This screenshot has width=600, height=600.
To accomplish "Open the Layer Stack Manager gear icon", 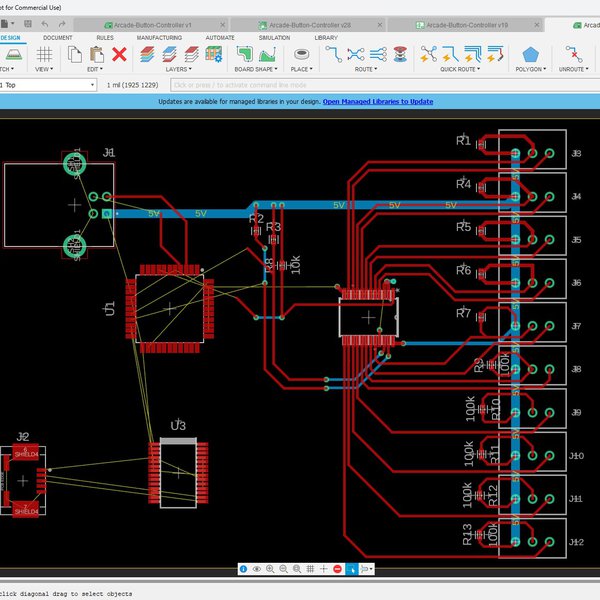I will [x=214, y=54].
